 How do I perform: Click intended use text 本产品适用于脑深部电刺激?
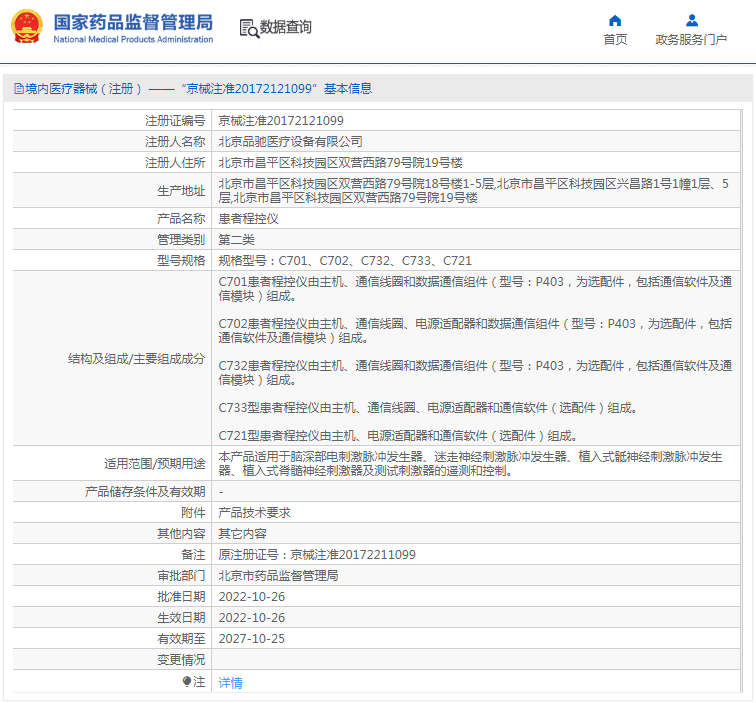pos(471,463)
